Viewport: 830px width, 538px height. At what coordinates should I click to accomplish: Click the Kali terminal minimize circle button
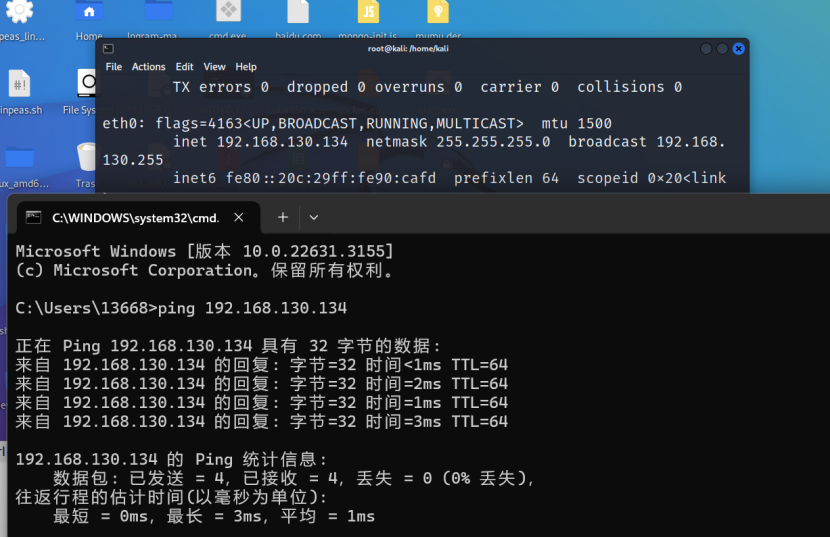pyautogui.click(x=706, y=49)
